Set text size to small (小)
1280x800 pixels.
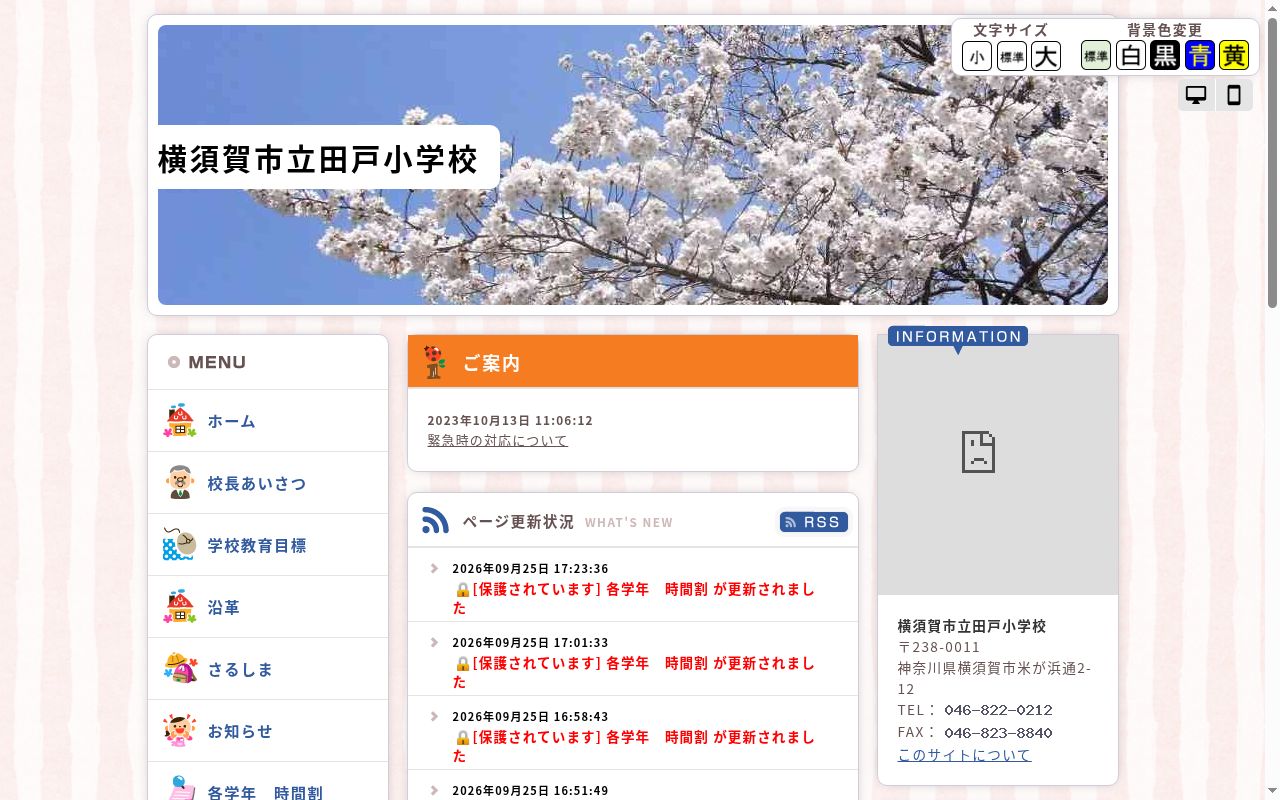coord(977,56)
